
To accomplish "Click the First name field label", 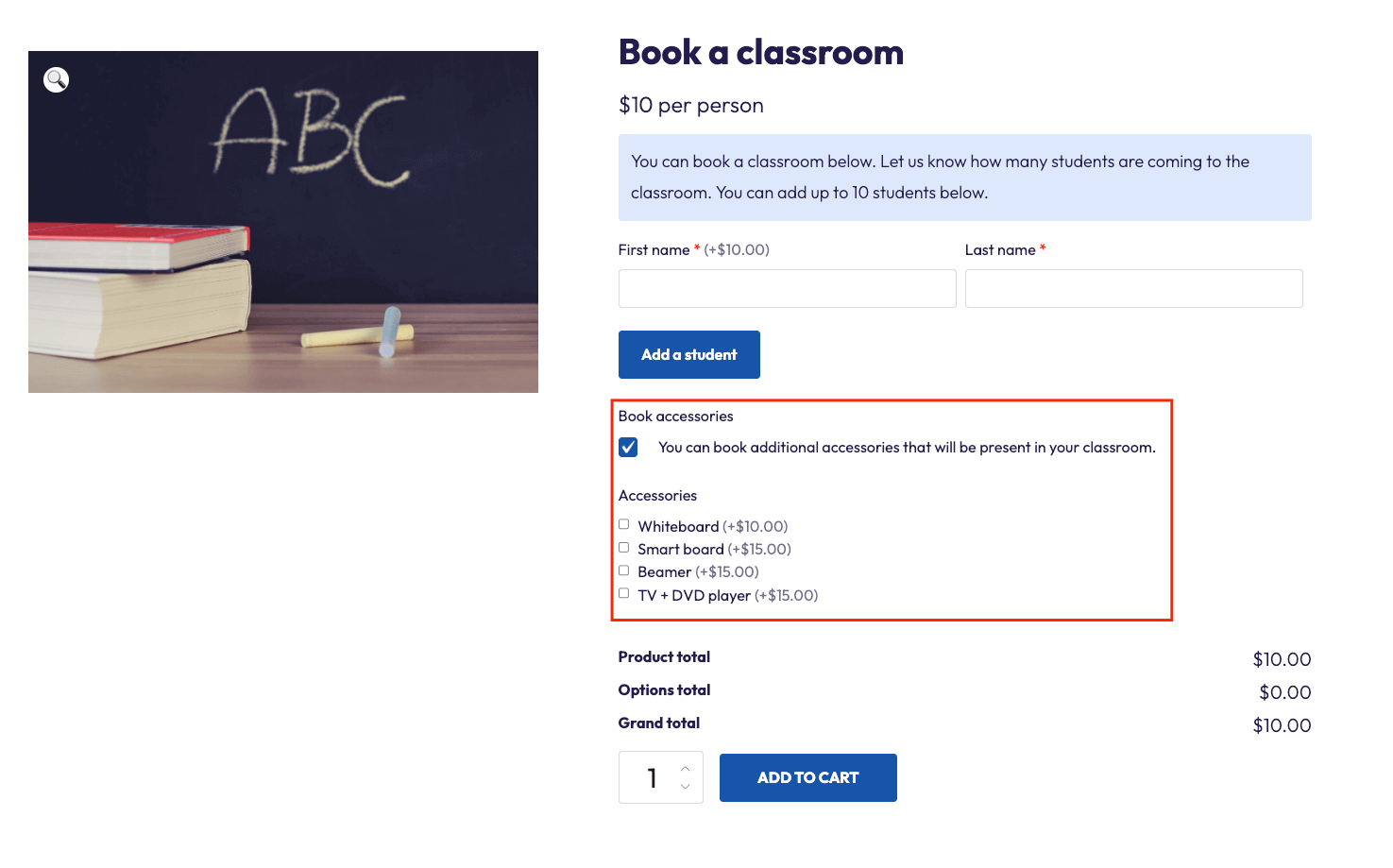I will pos(654,249).
